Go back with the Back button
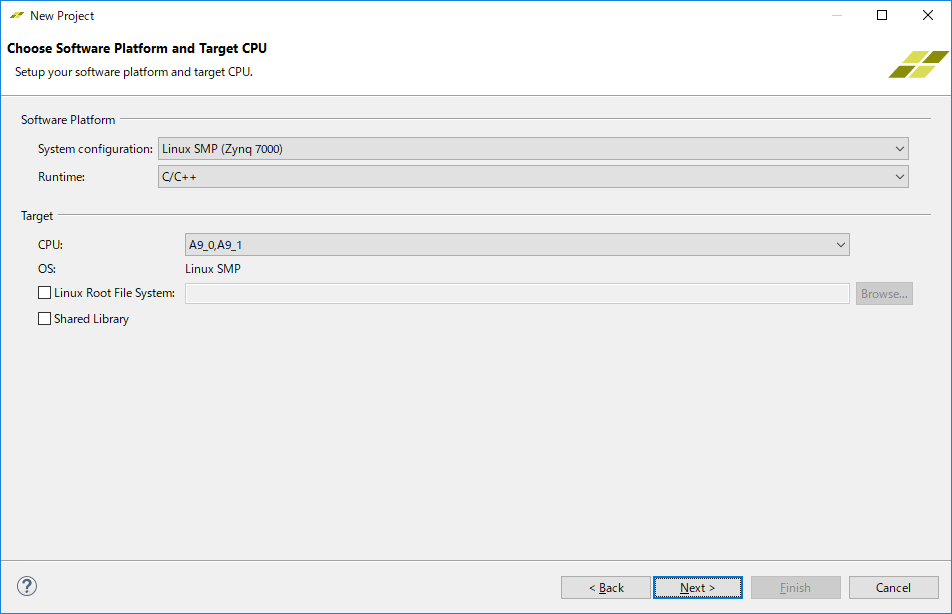This screenshot has height=614, width=952. pos(606,588)
